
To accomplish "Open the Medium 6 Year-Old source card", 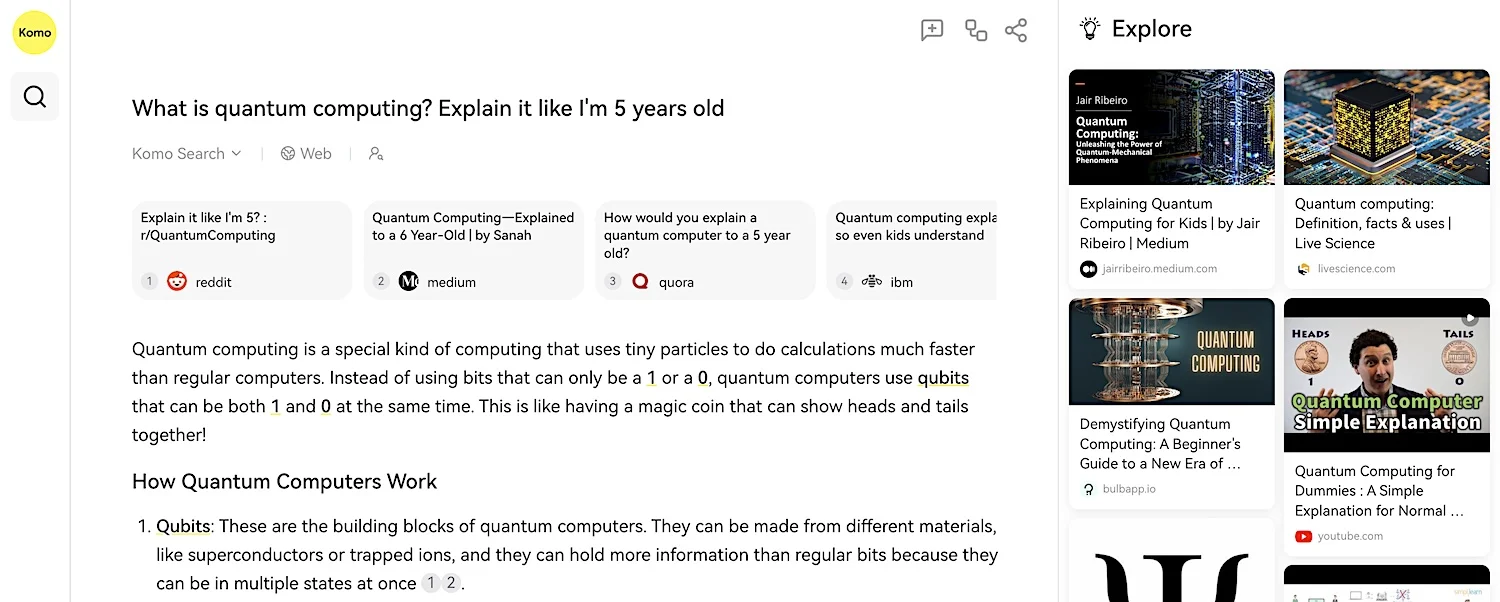I will pos(474,250).
